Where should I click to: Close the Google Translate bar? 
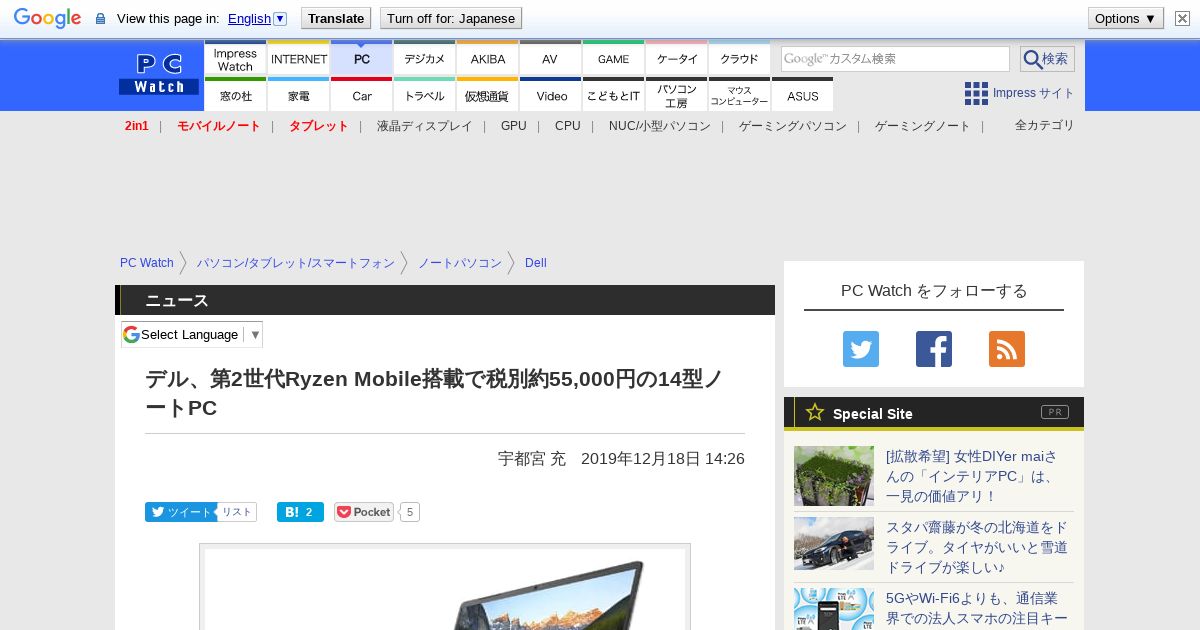point(1182,18)
